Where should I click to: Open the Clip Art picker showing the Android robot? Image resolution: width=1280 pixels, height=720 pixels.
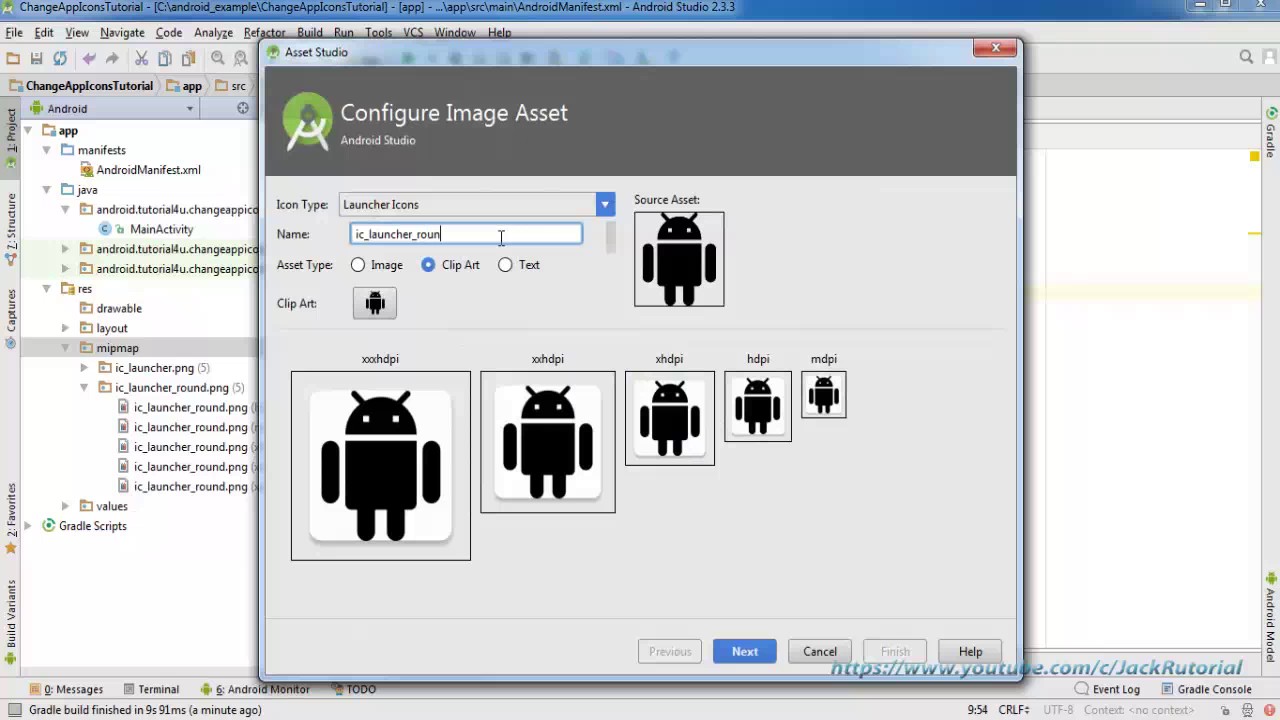tap(374, 303)
